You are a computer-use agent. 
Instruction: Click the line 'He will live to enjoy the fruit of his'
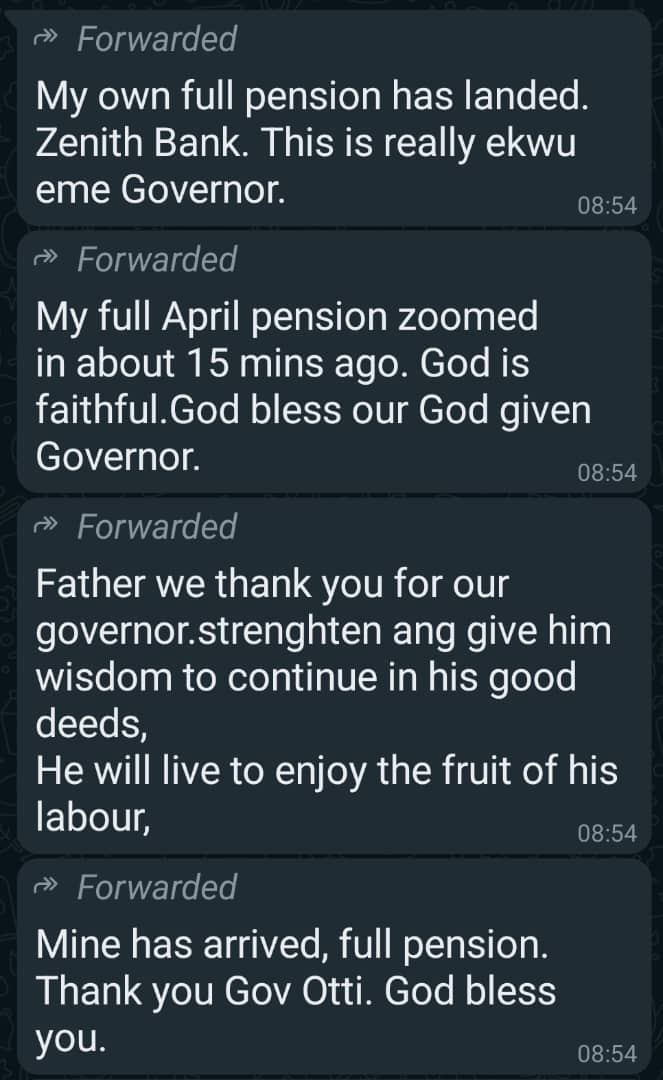tap(327, 771)
